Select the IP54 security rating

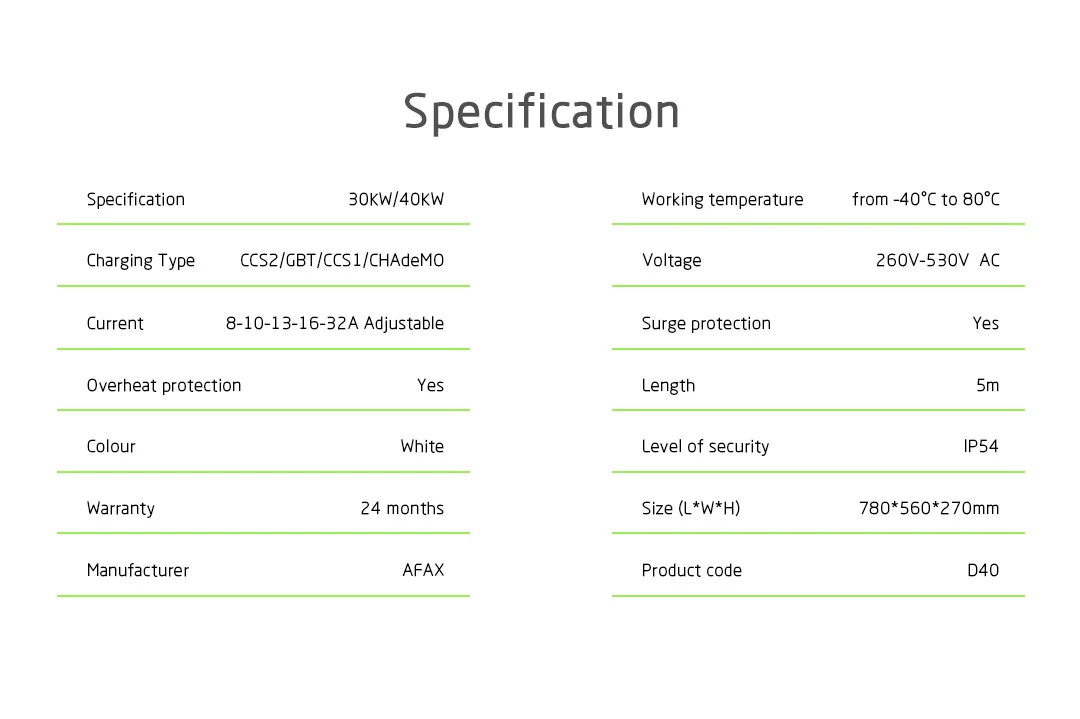click(981, 446)
